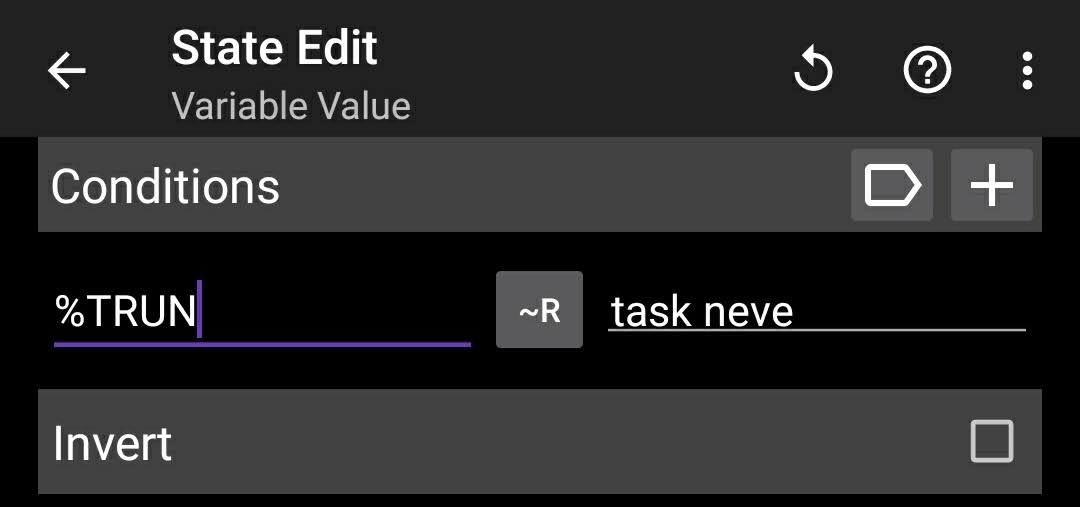Open help via the question mark icon

(927, 70)
